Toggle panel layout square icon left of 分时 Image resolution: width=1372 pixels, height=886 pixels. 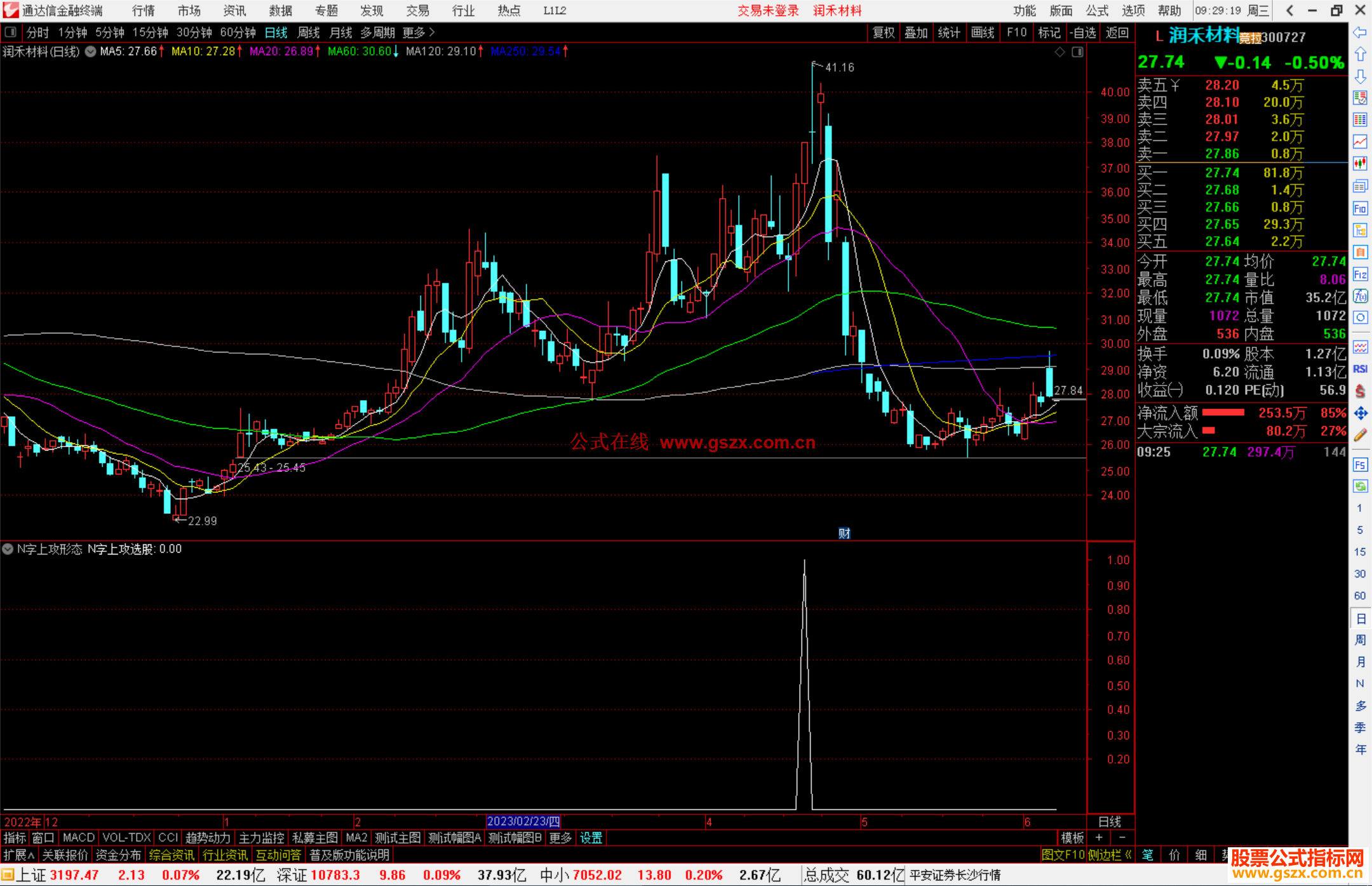point(11,32)
